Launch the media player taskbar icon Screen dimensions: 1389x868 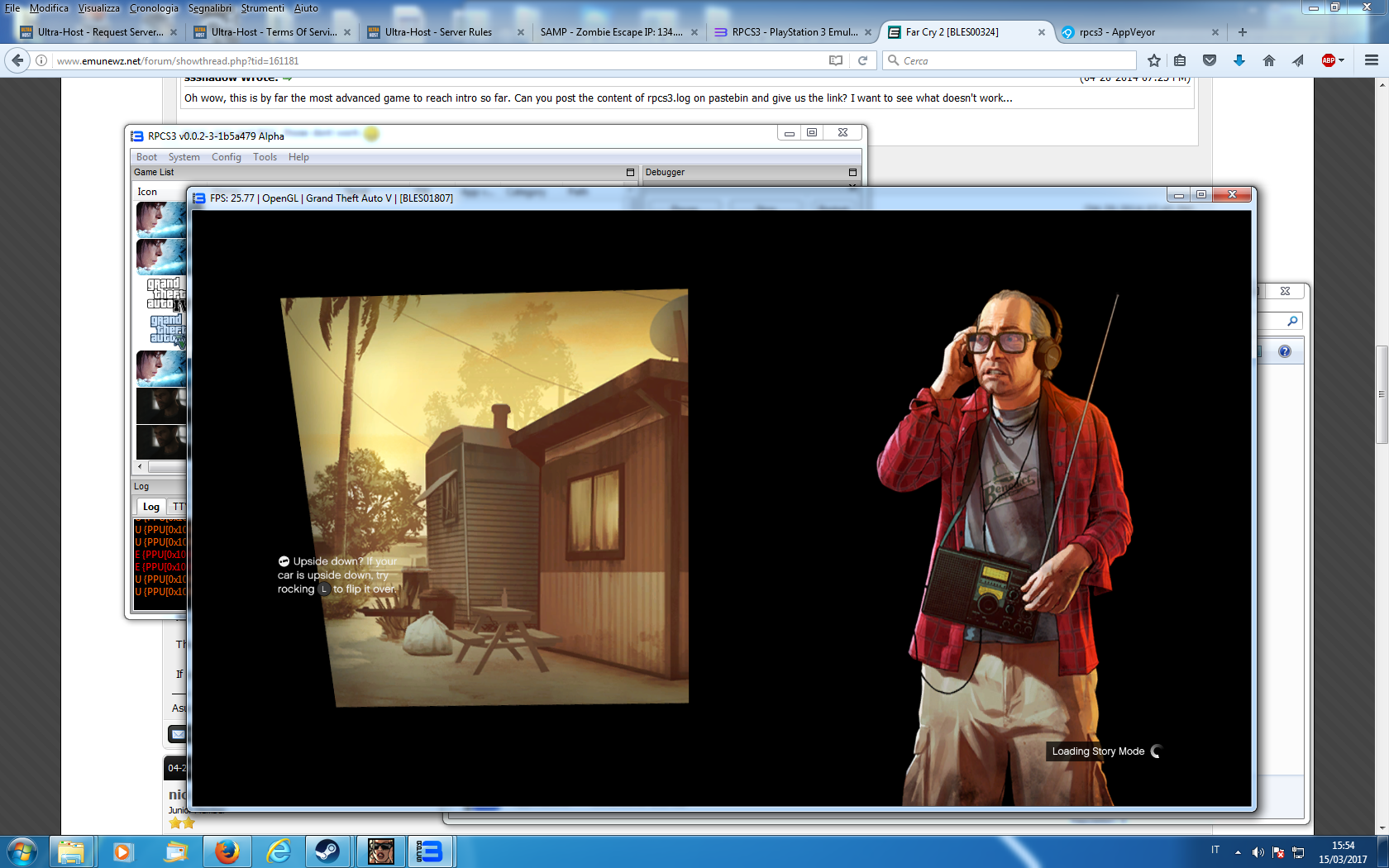[x=122, y=851]
